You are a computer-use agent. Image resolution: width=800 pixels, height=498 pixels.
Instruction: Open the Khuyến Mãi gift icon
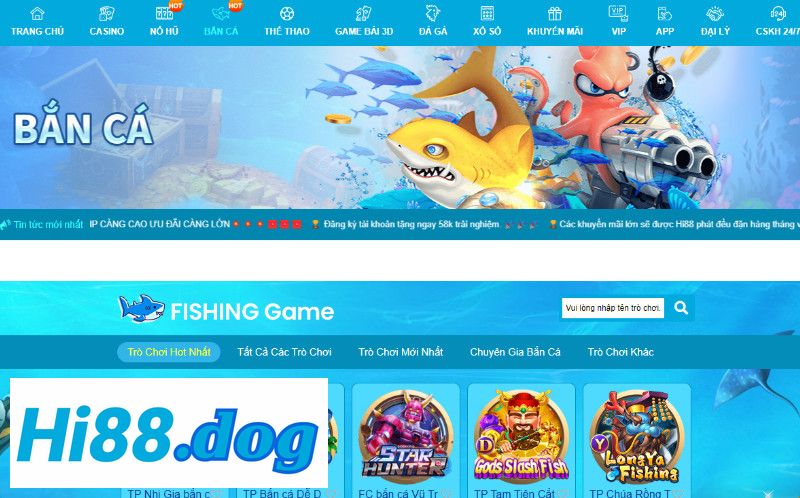tap(555, 14)
